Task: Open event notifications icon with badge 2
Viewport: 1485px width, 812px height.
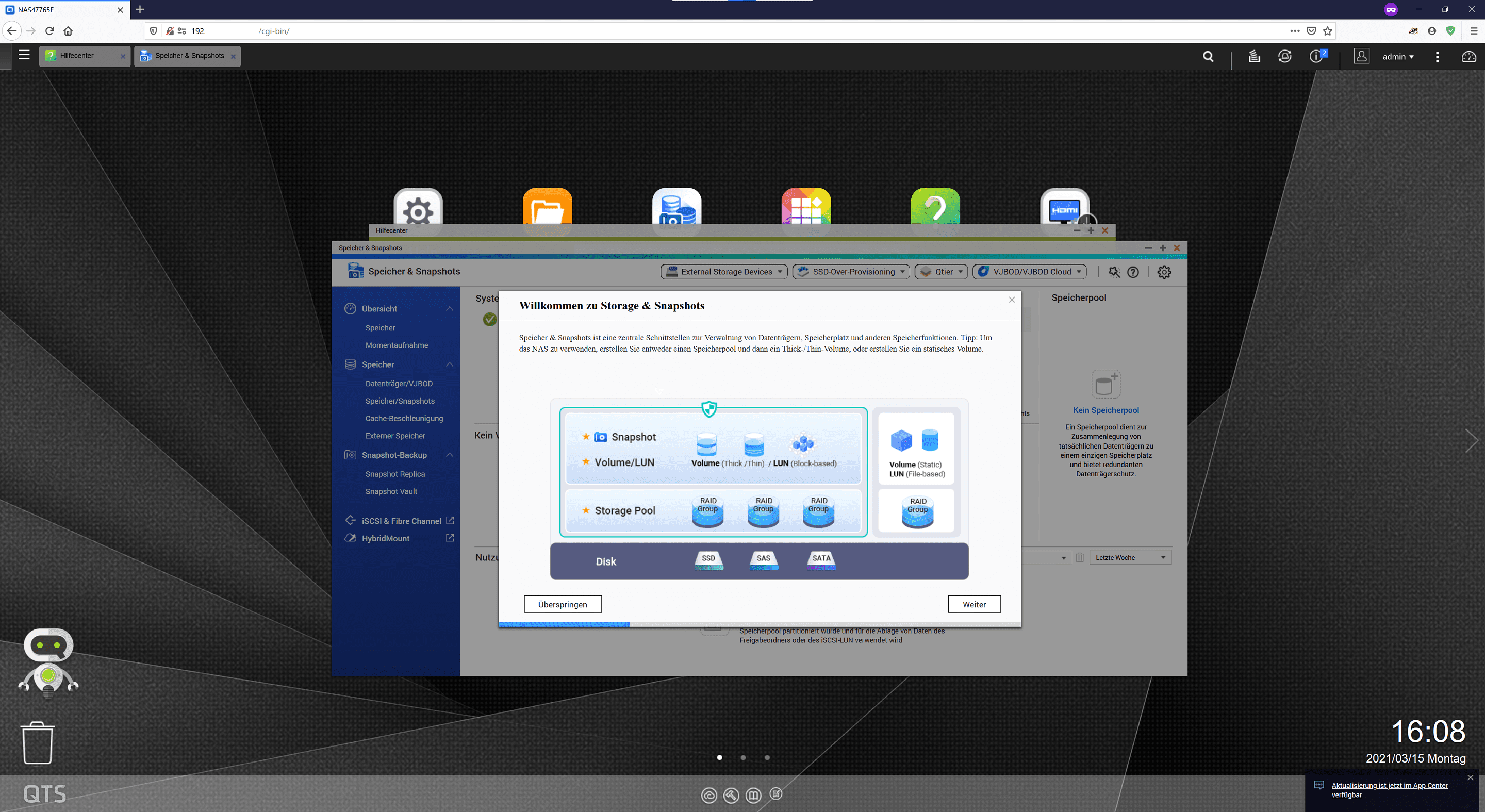Action: [x=1317, y=56]
